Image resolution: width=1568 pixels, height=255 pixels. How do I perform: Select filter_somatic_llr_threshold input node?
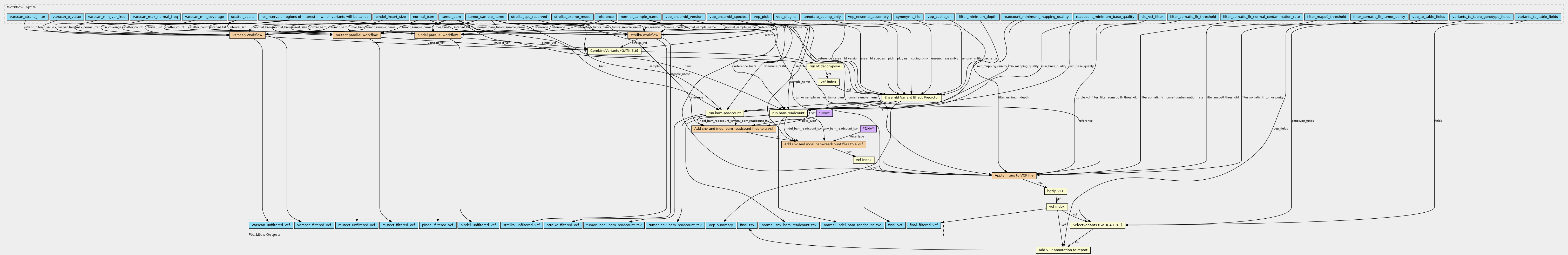(1193, 17)
